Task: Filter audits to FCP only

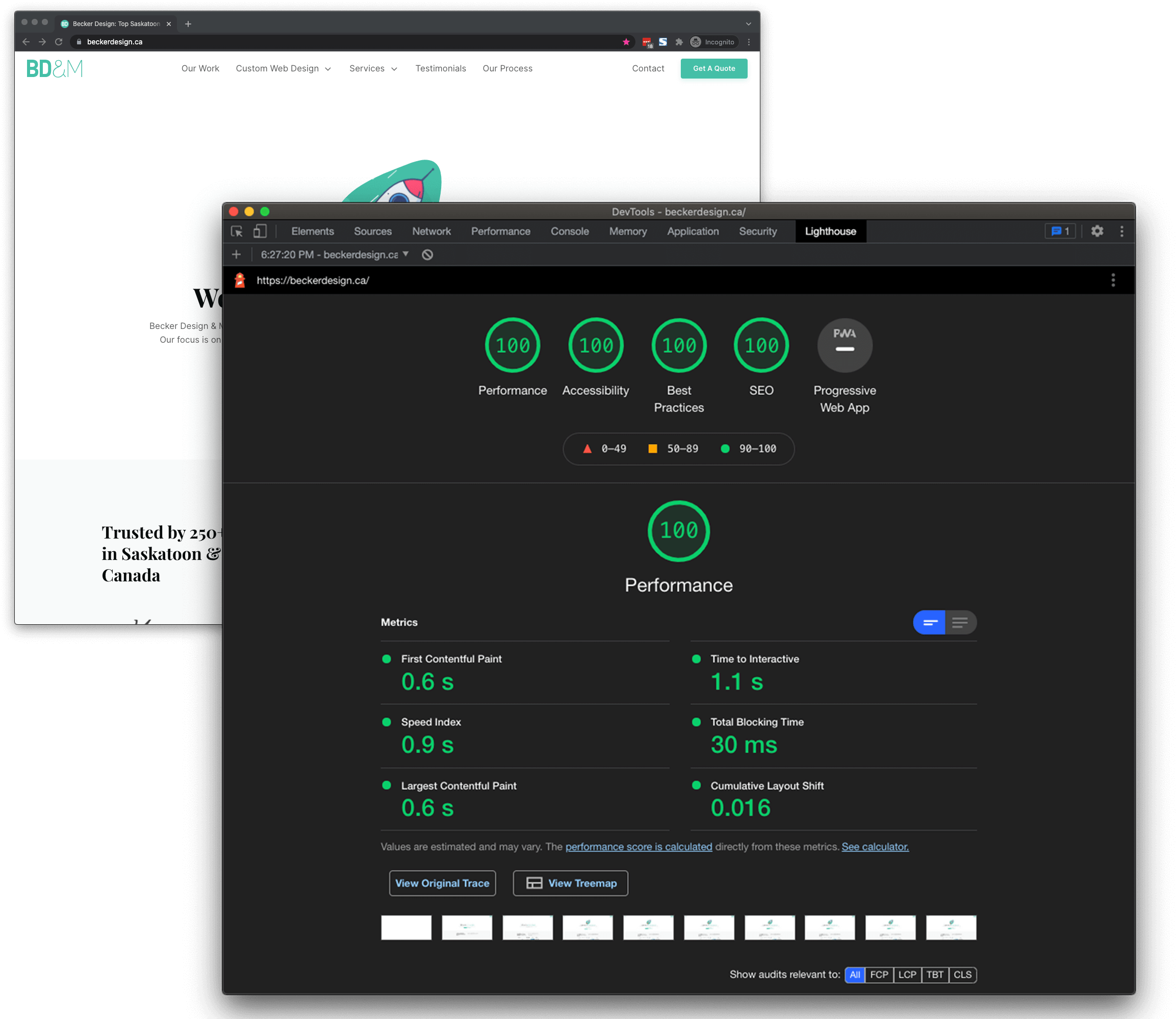Action: [x=879, y=975]
